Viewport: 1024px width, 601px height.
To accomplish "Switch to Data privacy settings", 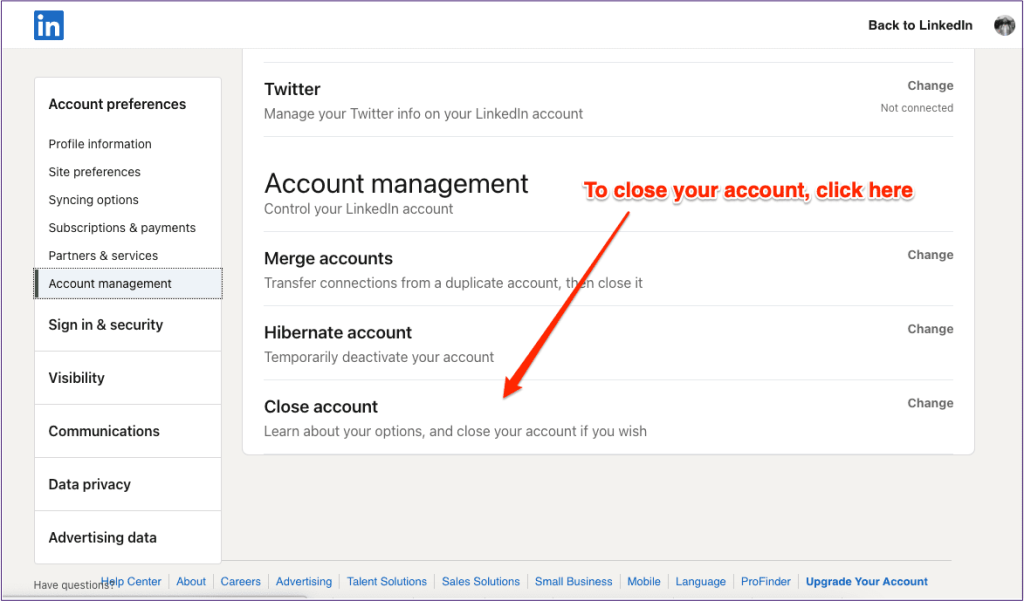I will point(89,485).
